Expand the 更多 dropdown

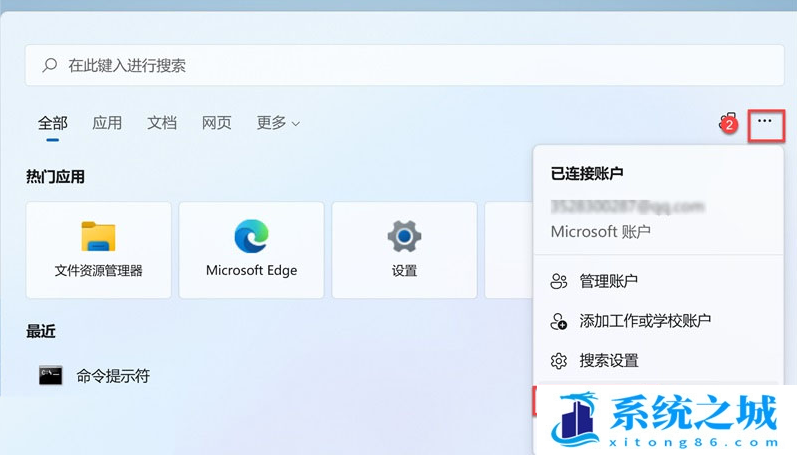[x=278, y=123]
